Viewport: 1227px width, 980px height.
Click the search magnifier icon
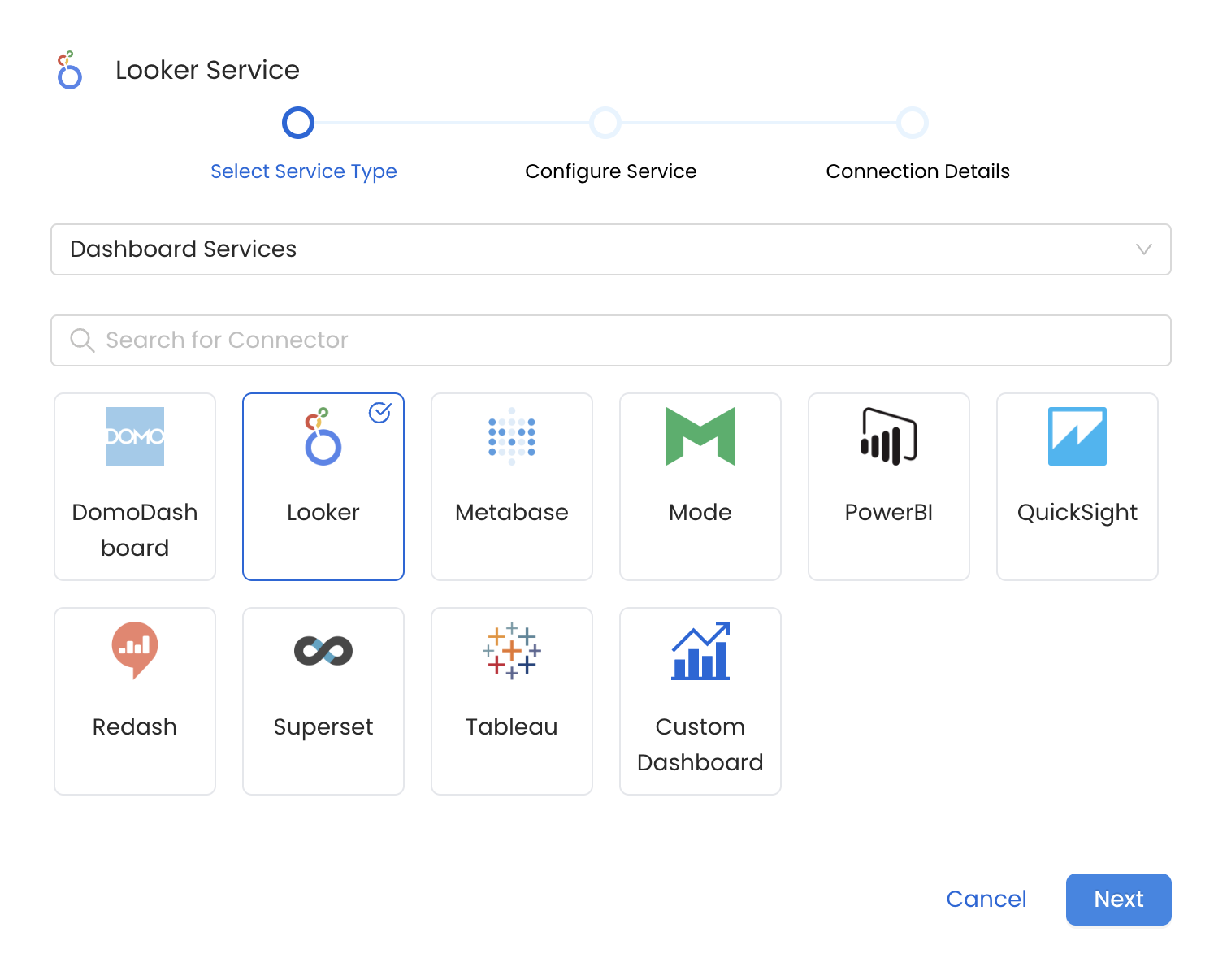(x=82, y=340)
